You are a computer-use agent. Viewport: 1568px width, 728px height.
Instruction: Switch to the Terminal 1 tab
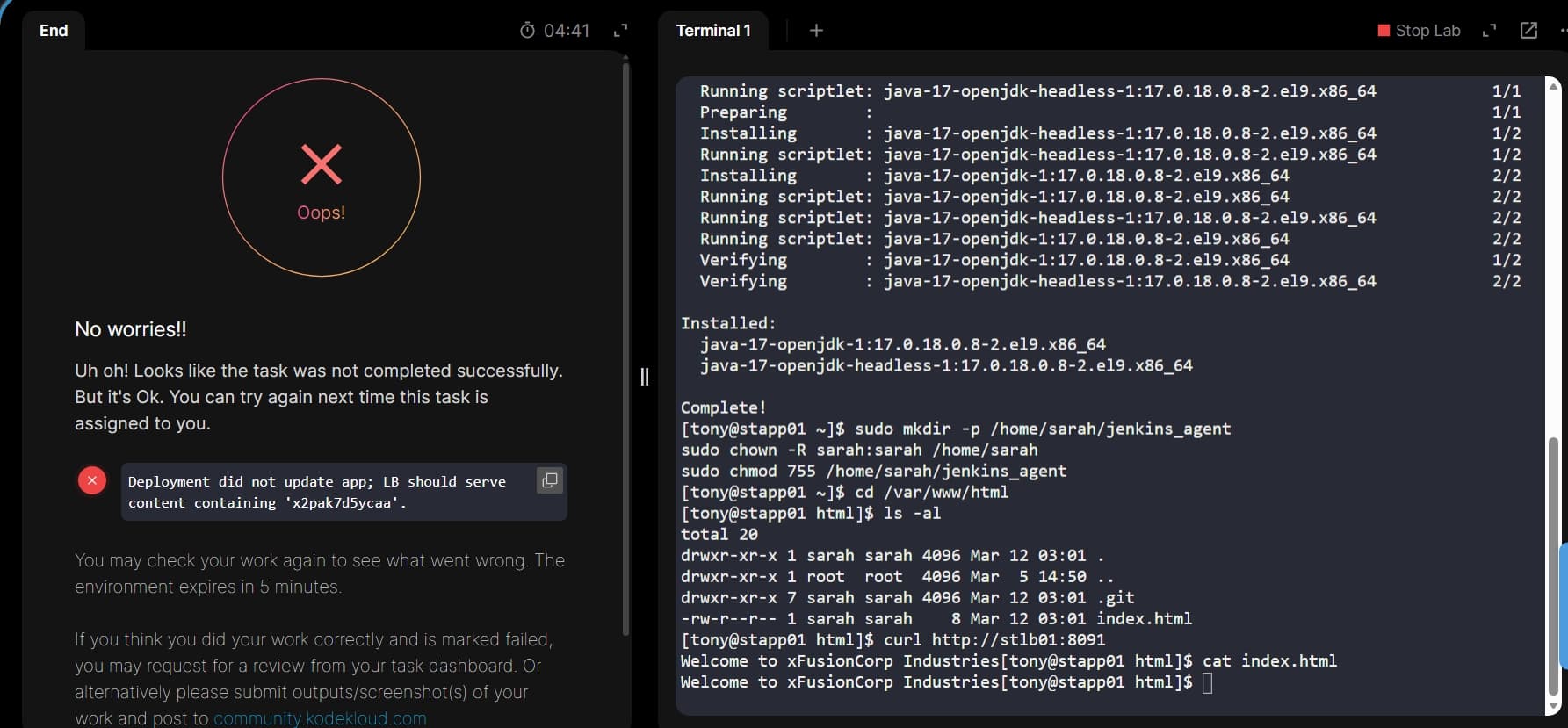[712, 31]
